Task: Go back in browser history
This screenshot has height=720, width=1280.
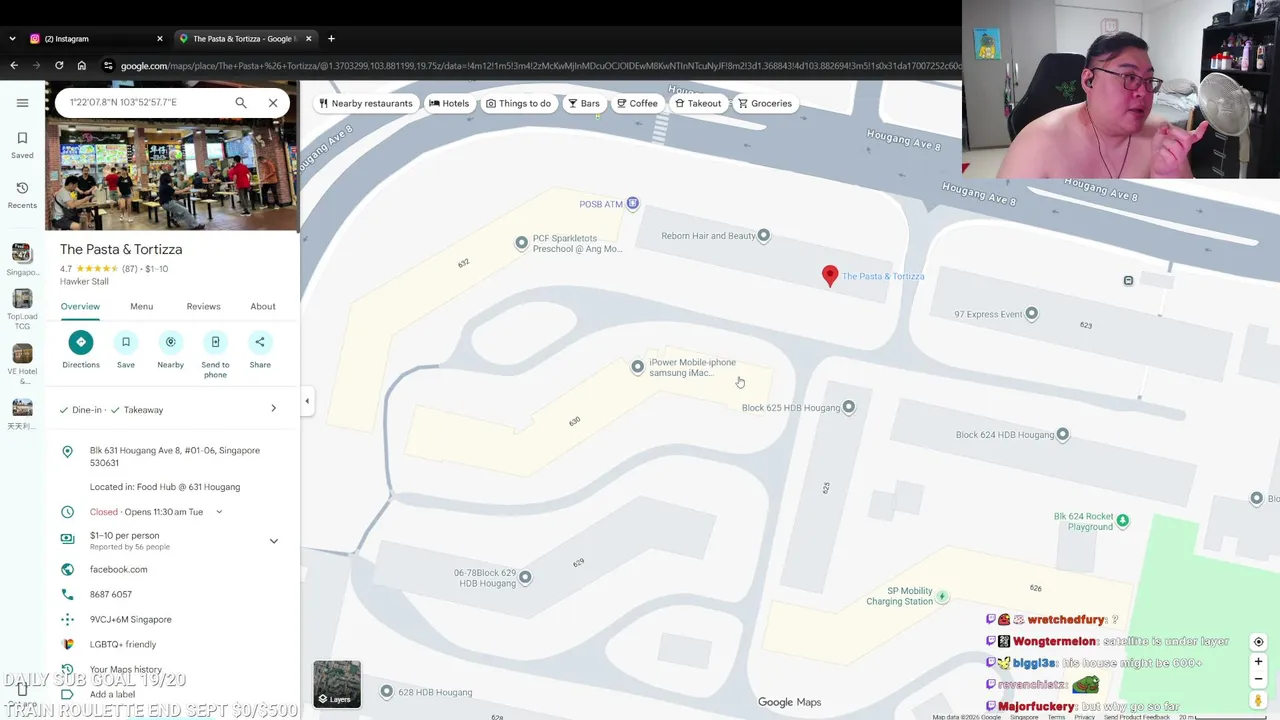Action: pyautogui.click(x=14, y=66)
